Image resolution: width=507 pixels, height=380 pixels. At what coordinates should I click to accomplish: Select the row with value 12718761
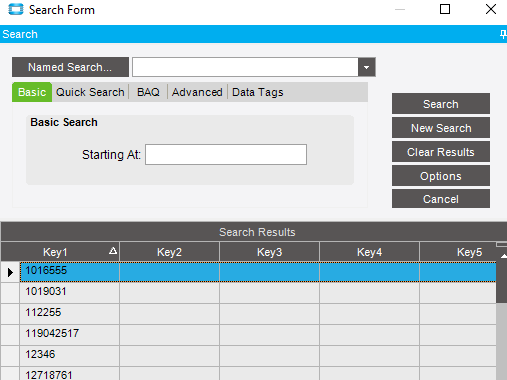(x=258, y=374)
